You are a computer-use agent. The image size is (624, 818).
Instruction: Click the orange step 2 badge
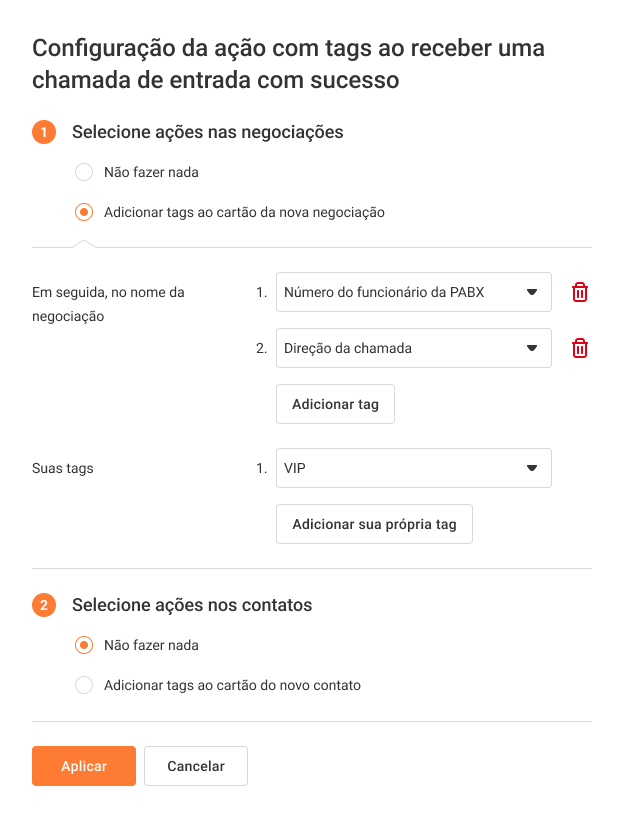click(x=44, y=605)
